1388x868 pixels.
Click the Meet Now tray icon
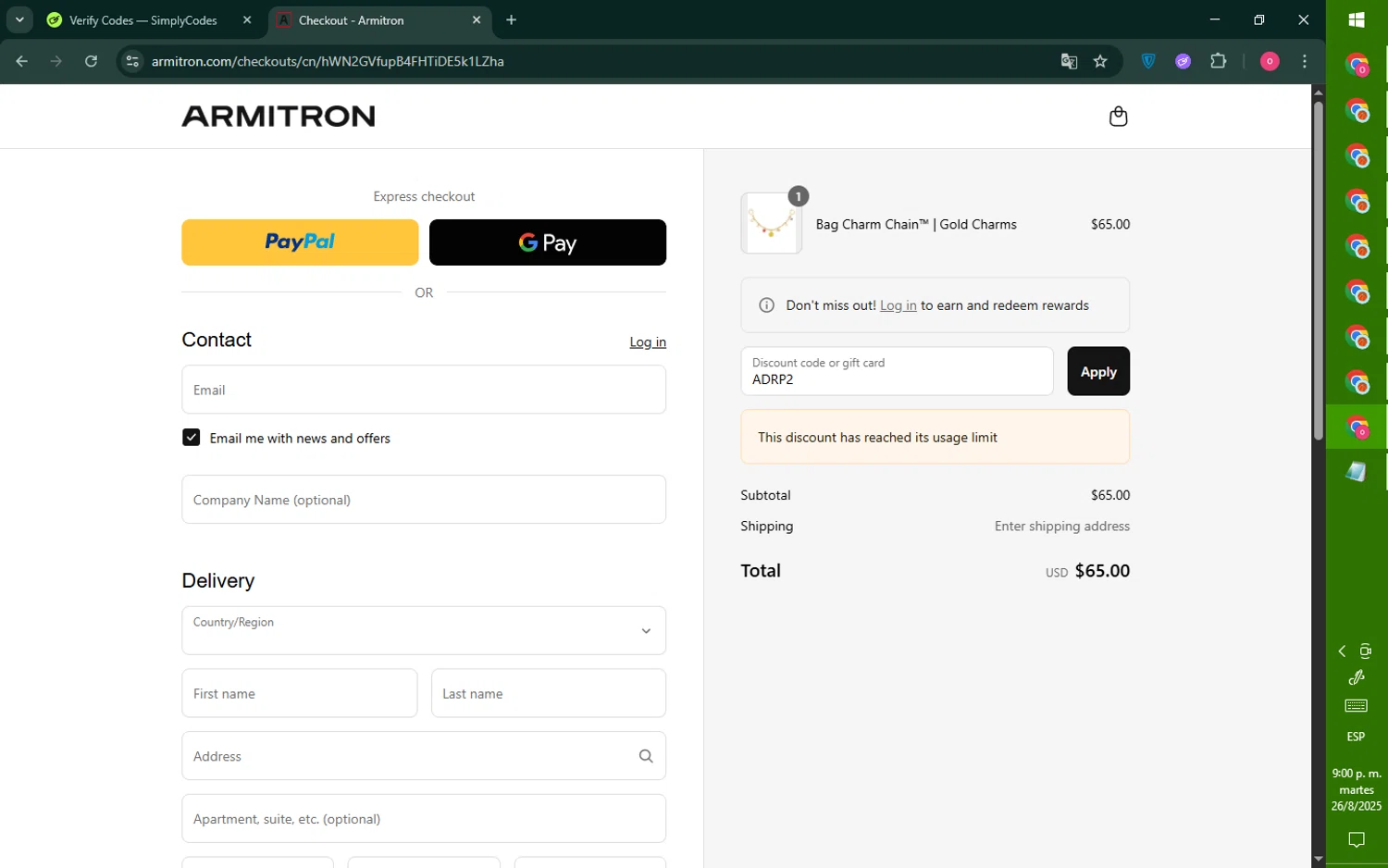(x=1366, y=651)
